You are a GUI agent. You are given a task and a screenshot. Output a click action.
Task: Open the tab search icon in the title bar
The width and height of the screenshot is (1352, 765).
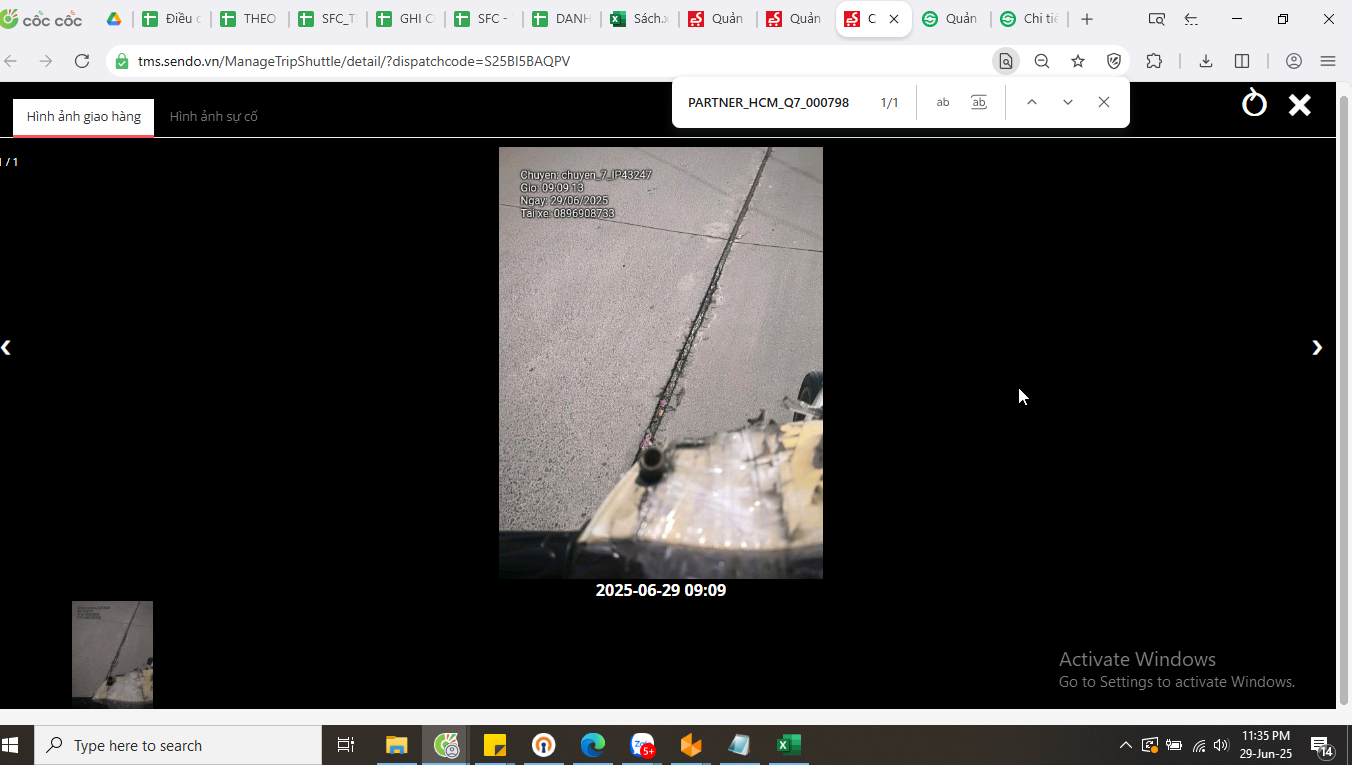point(1157,19)
